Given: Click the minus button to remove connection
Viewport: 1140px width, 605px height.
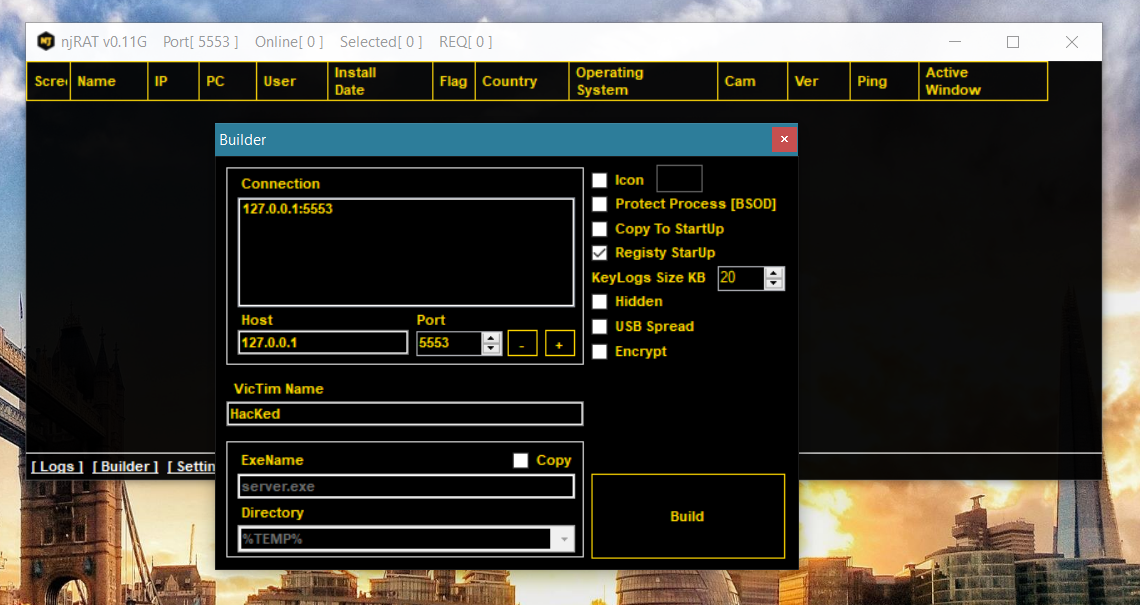Looking at the screenshot, I should point(522,343).
